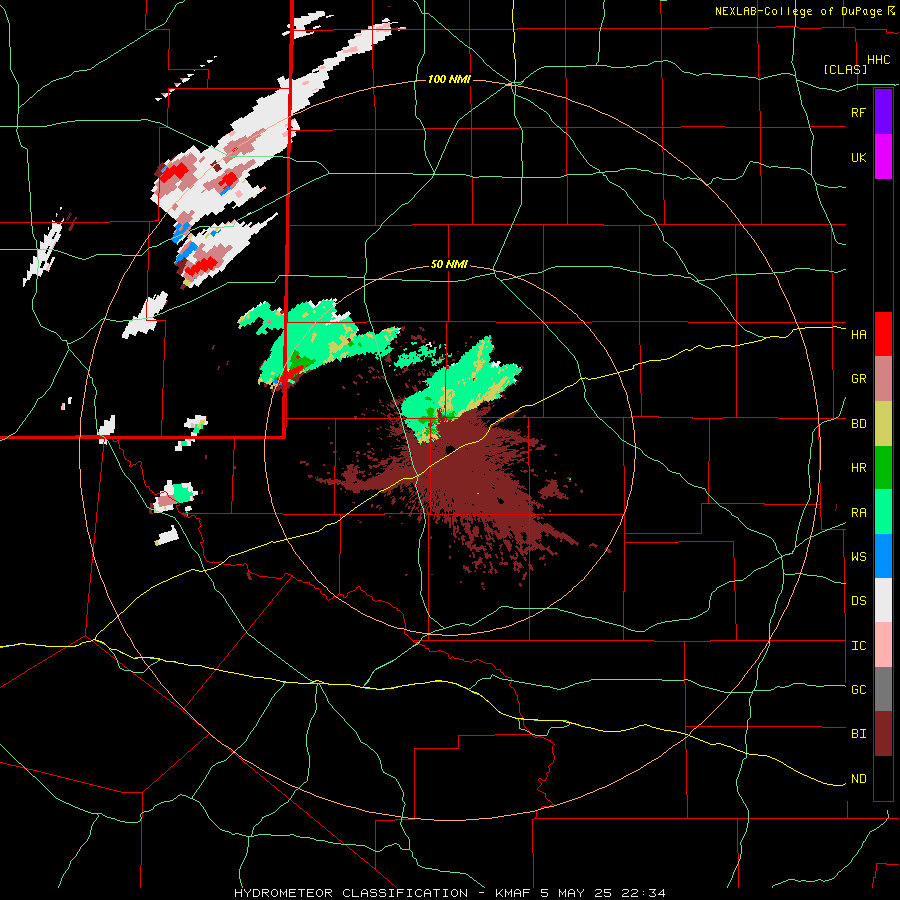Click the HR legend label
Viewport: 900px width, 900px height.
pyautogui.click(x=858, y=468)
